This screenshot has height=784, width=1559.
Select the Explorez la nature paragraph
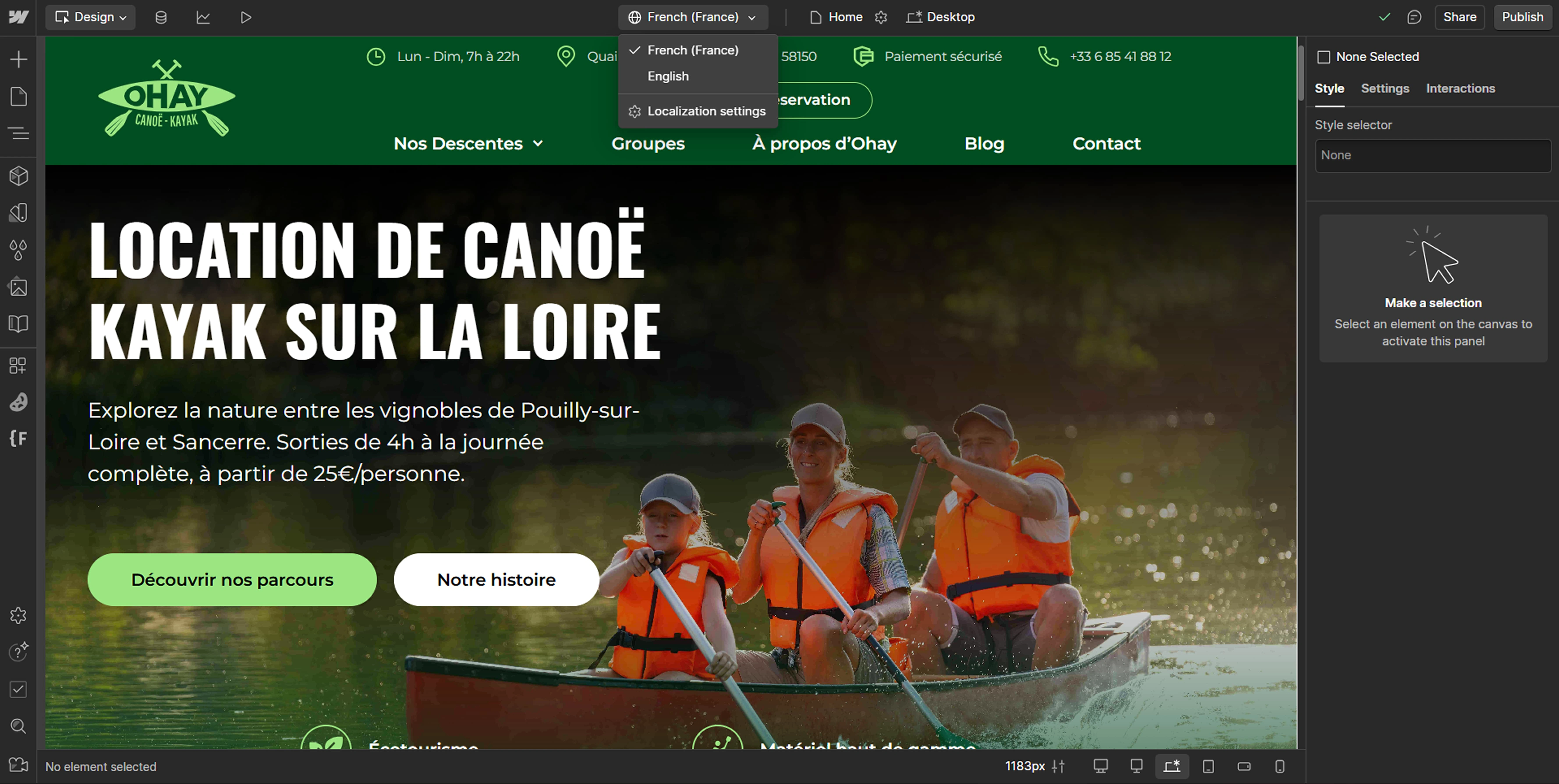tap(364, 442)
